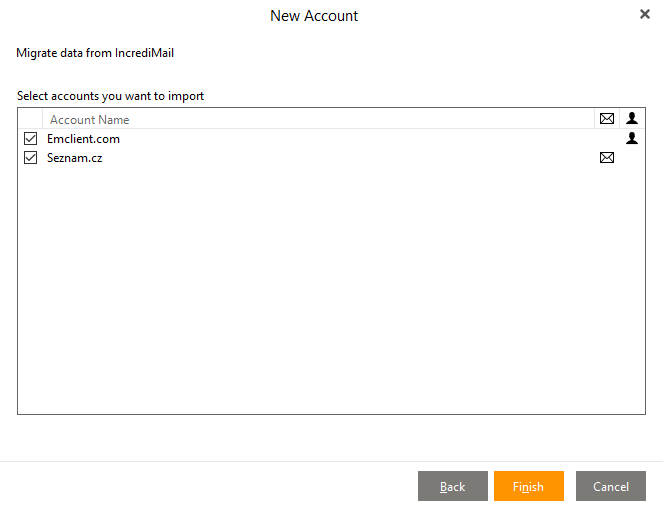Click the envelope icon in the column header

pos(606,119)
